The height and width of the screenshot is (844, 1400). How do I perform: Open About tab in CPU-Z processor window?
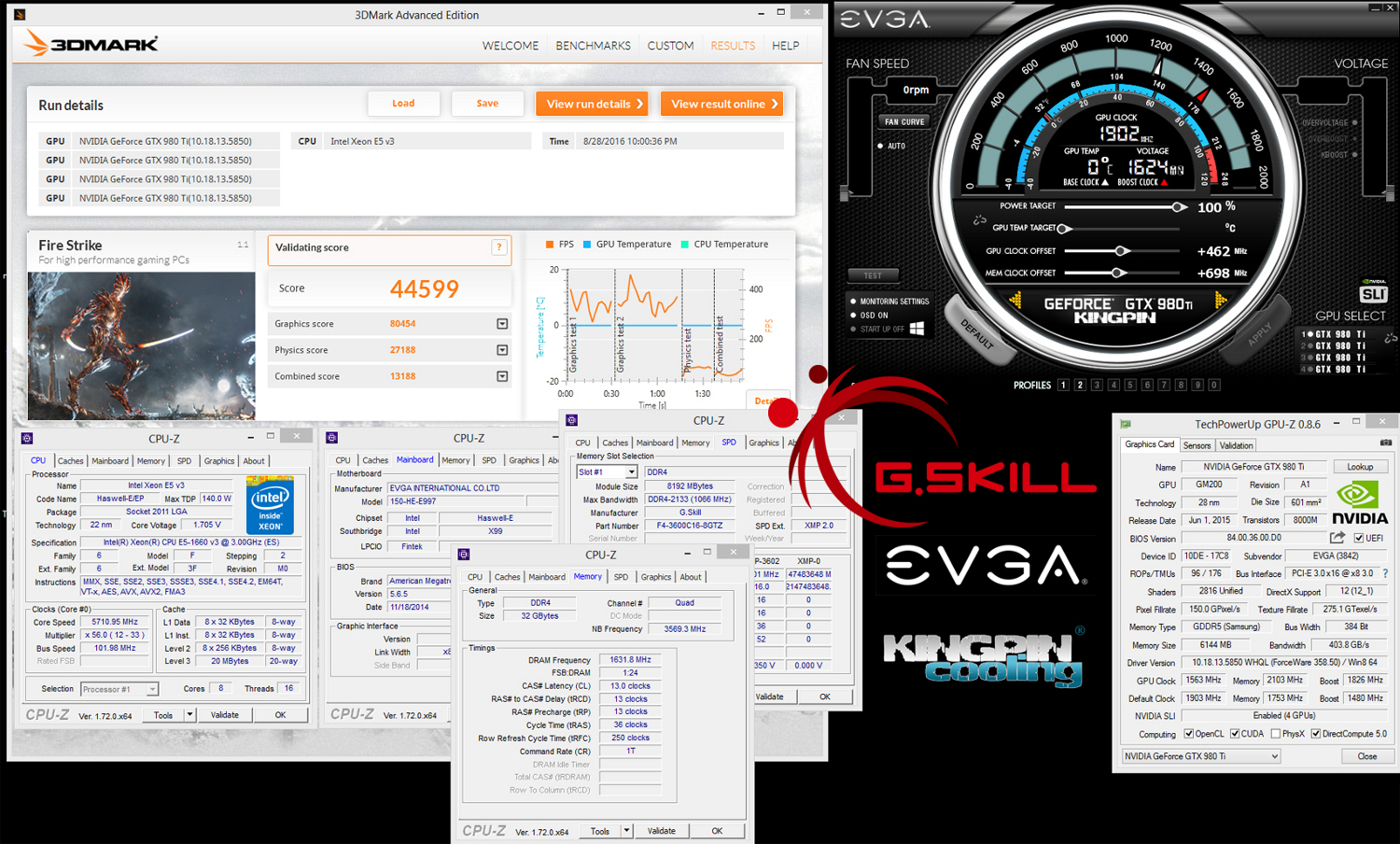253,460
